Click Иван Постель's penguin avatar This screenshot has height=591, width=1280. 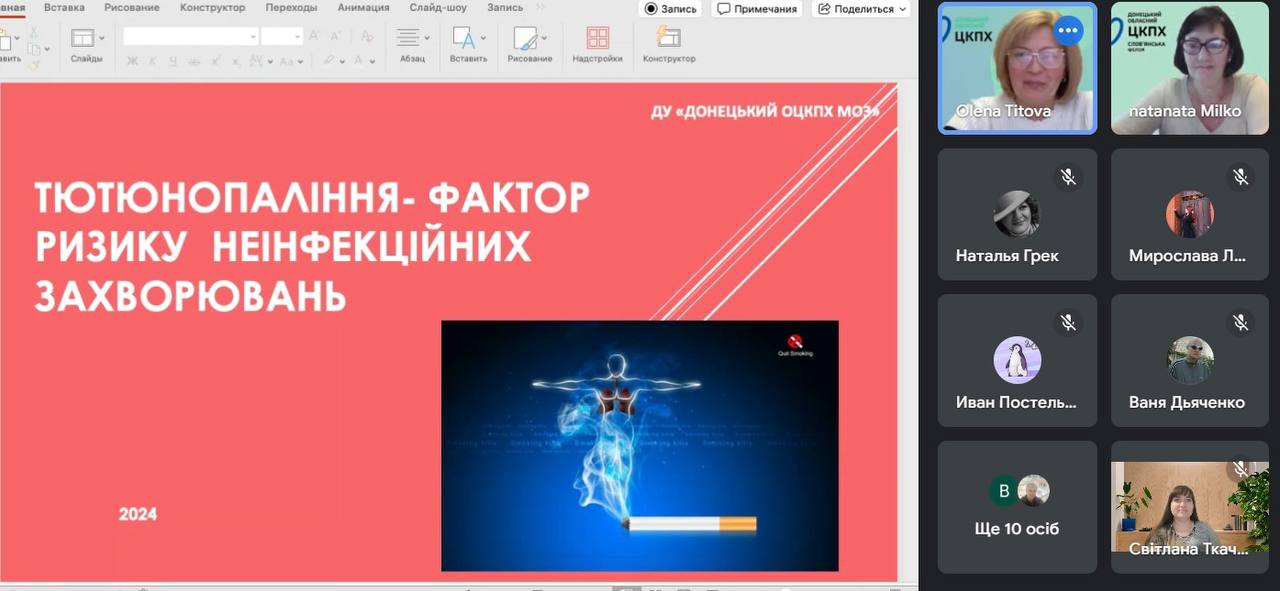[x=1017, y=360]
